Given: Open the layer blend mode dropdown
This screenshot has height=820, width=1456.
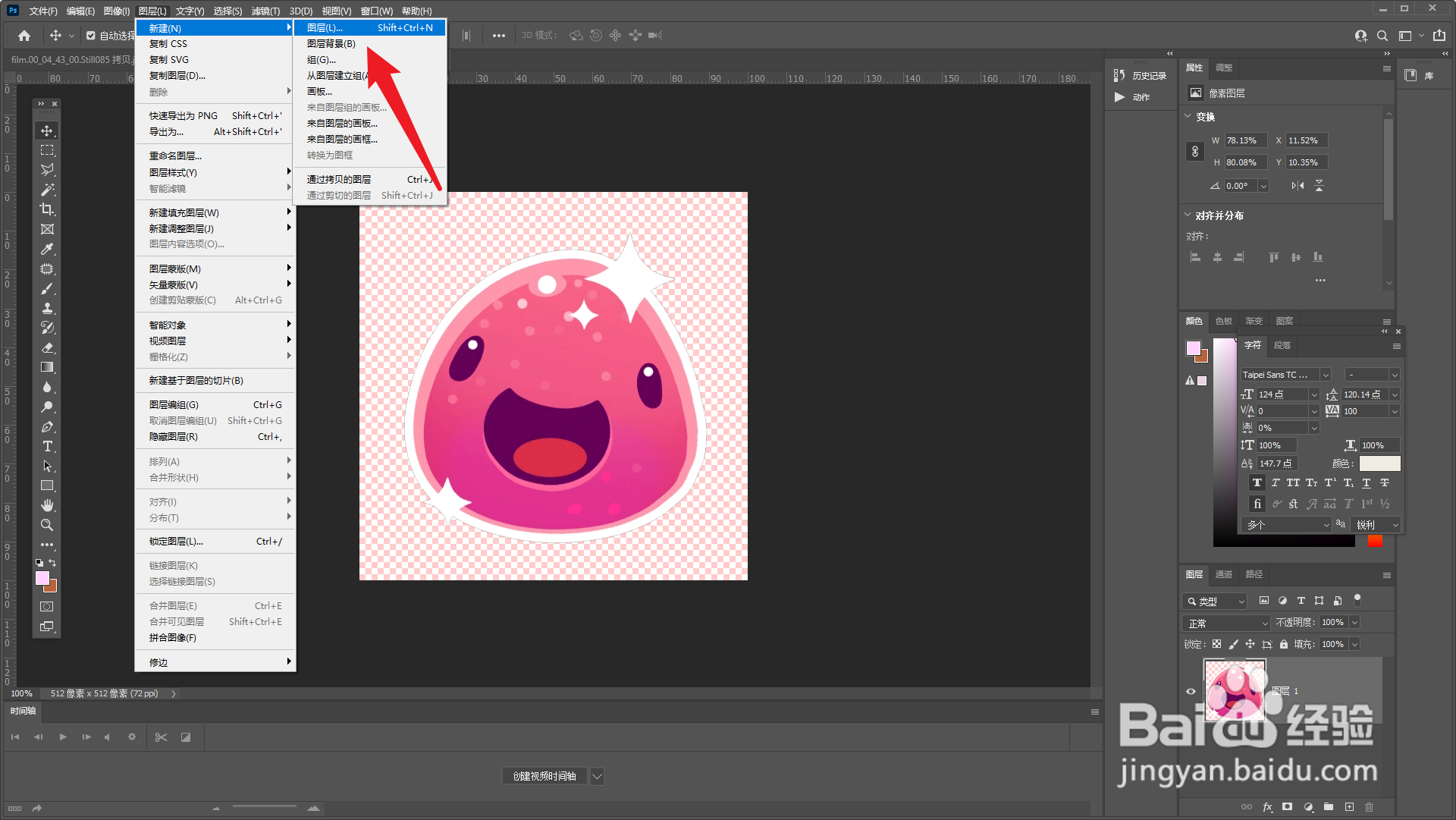Looking at the screenshot, I should point(1225,623).
